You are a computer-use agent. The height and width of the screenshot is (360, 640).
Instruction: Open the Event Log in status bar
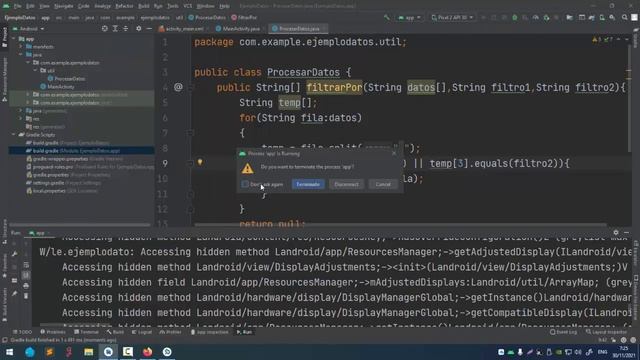click(564, 332)
